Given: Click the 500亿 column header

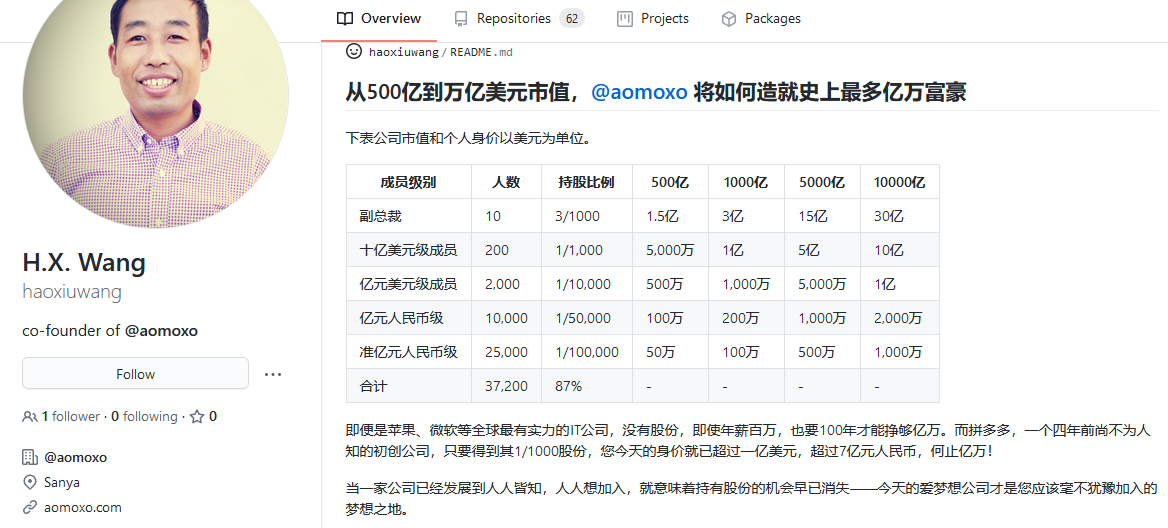Looking at the screenshot, I should point(670,182).
